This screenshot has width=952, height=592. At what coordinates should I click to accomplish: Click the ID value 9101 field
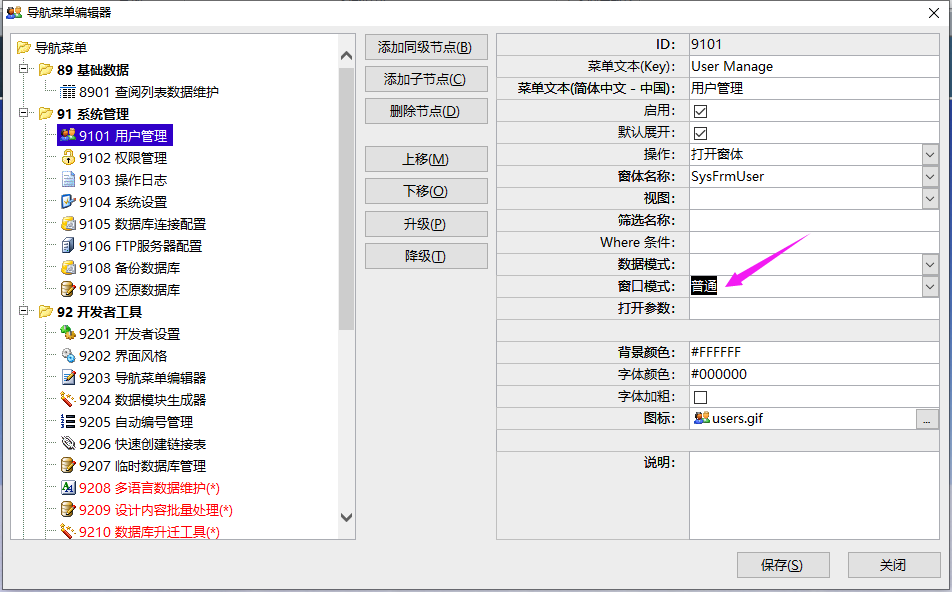point(814,44)
